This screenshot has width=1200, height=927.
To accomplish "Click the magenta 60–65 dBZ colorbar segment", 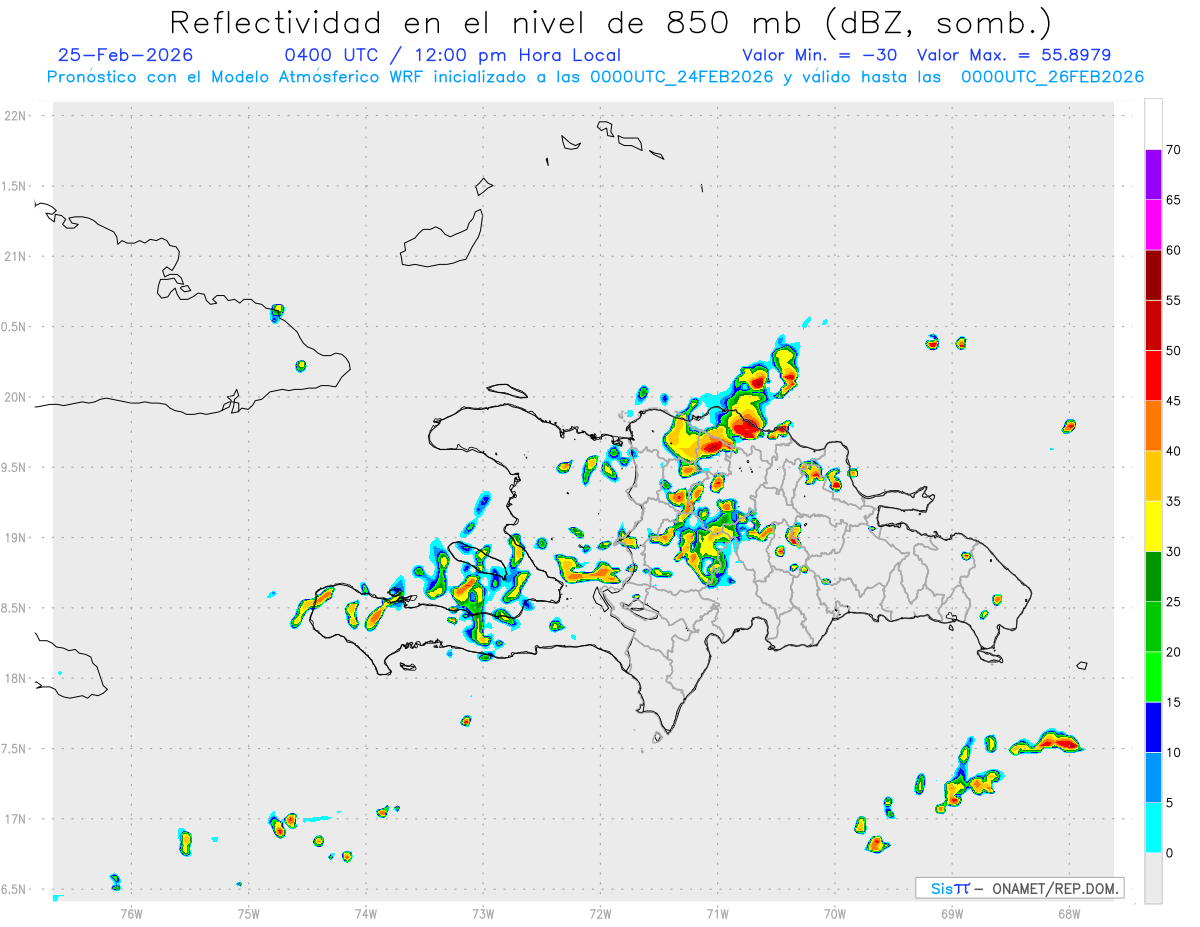I will (1153, 225).
